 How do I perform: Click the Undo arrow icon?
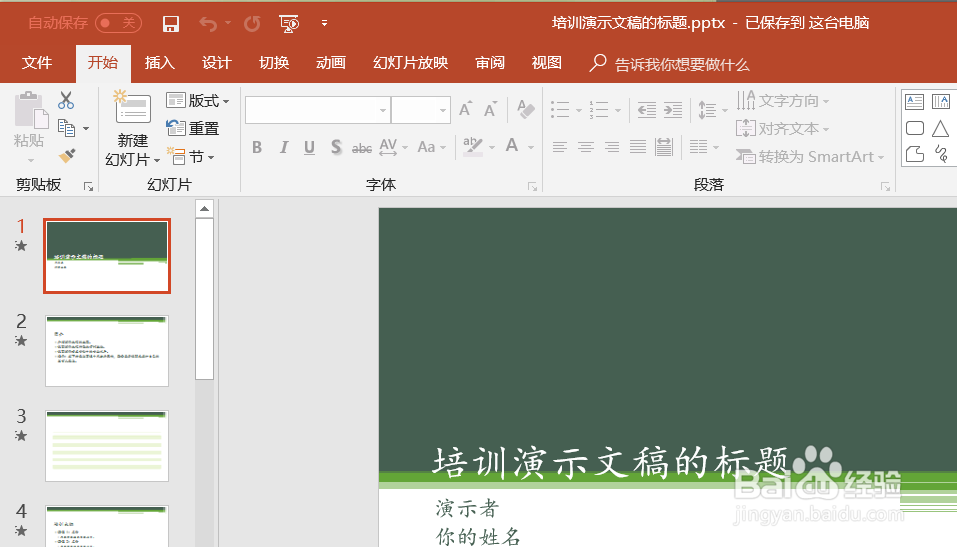click(208, 24)
